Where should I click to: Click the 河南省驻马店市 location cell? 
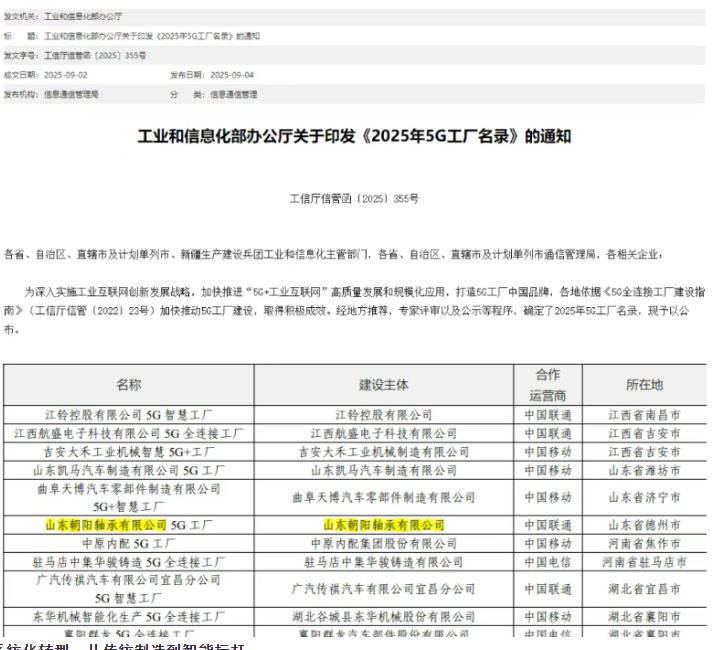pos(644,562)
